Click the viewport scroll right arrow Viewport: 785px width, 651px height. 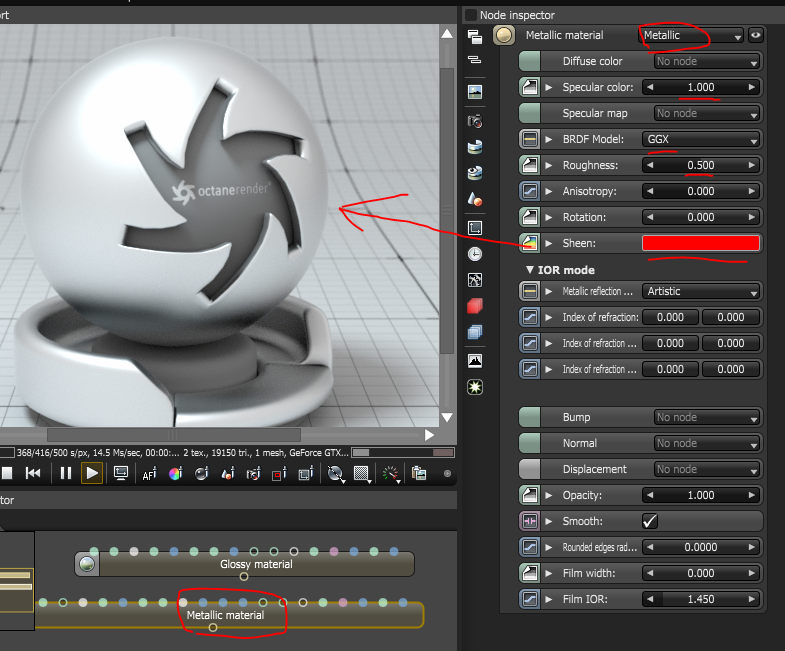tap(429, 435)
